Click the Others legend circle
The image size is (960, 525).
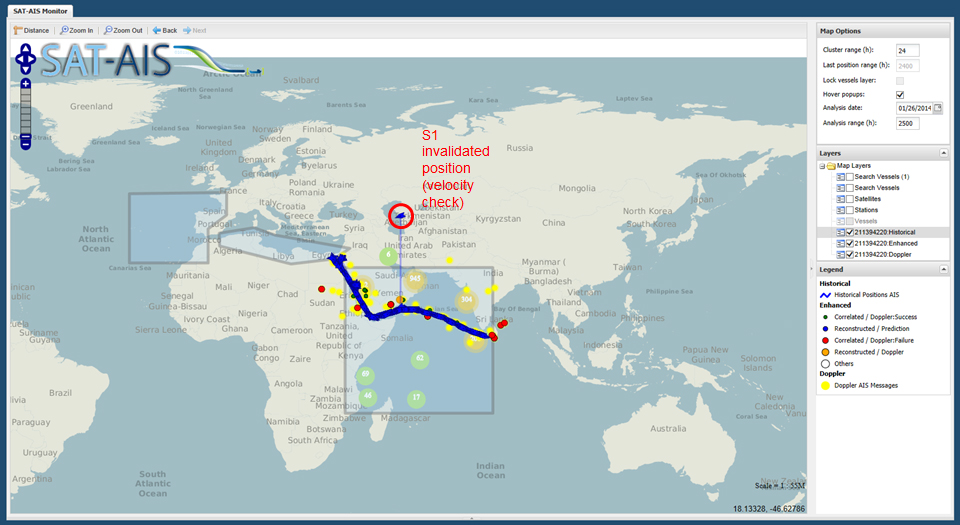(x=825, y=363)
